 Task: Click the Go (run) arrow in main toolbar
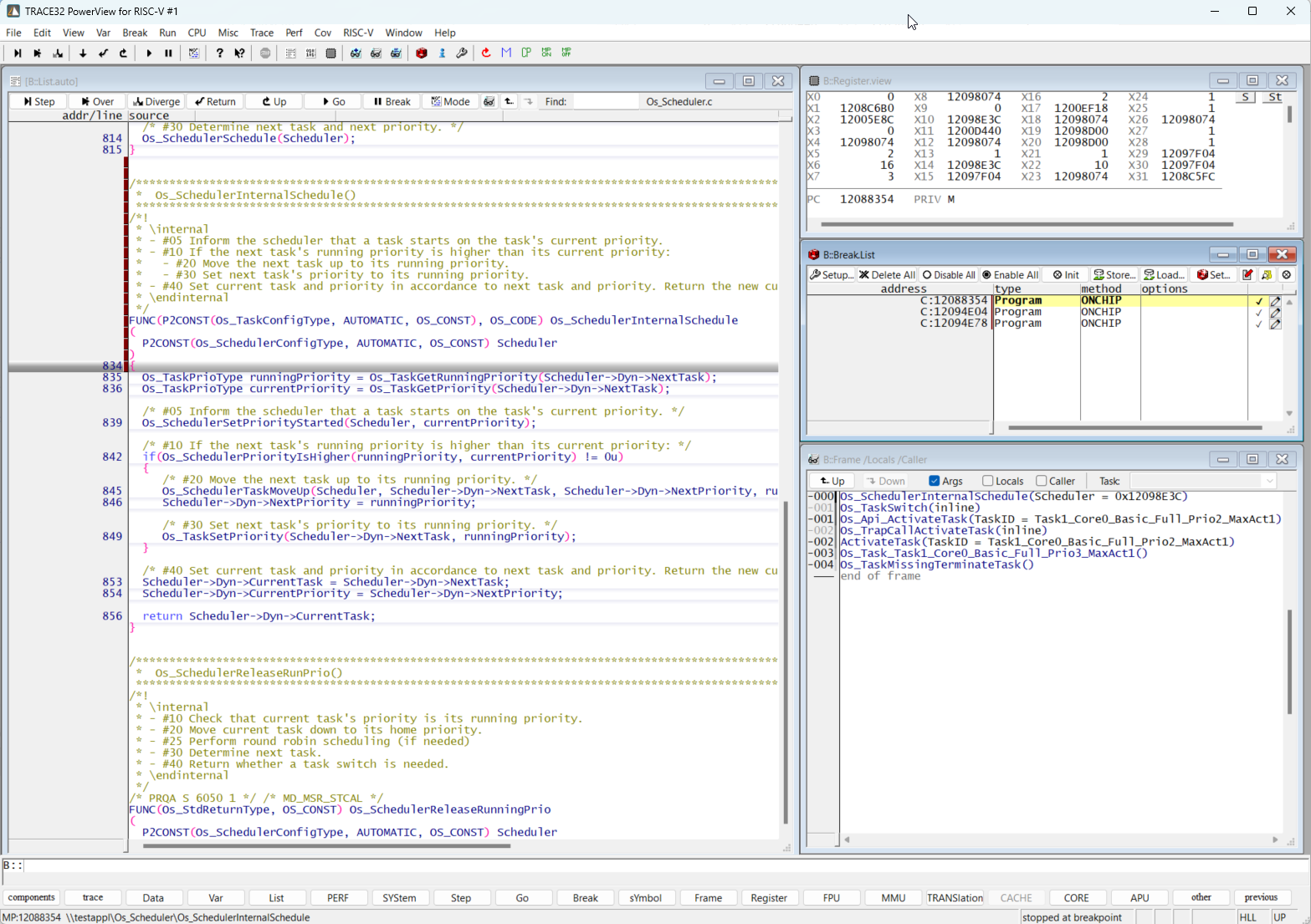point(149,53)
